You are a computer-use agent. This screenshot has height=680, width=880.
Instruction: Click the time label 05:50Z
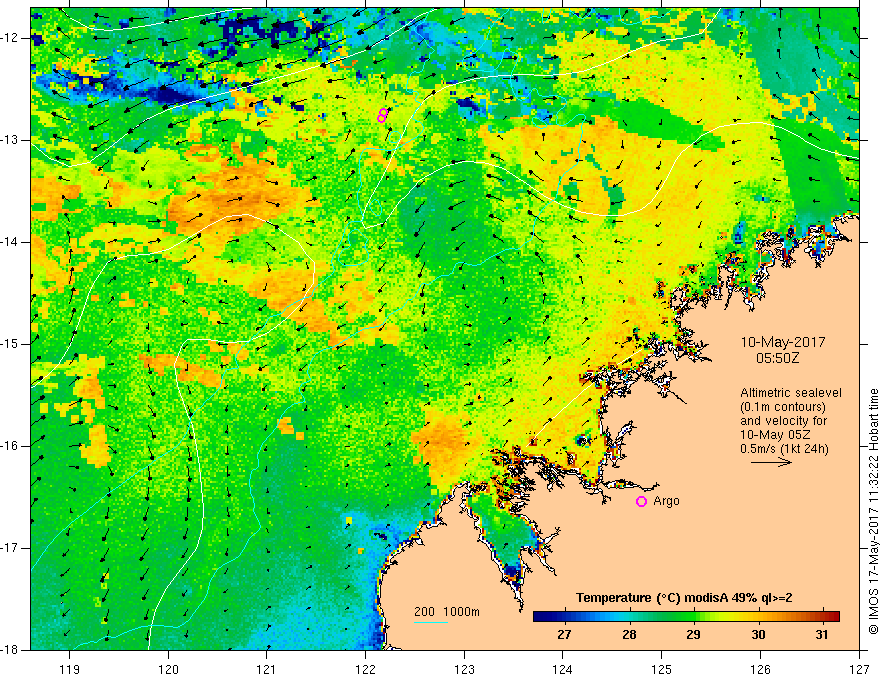tap(777, 358)
